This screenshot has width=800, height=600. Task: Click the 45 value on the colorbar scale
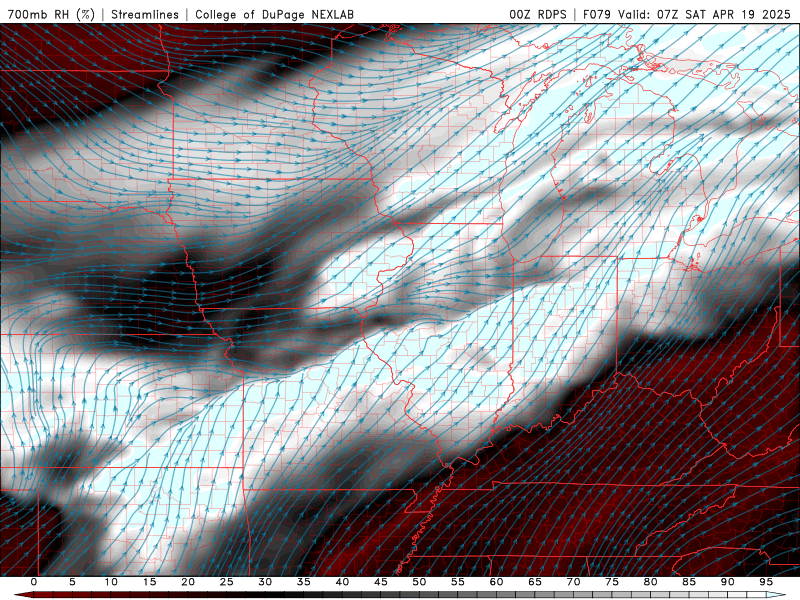pyautogui.click(x=381, y=582)
